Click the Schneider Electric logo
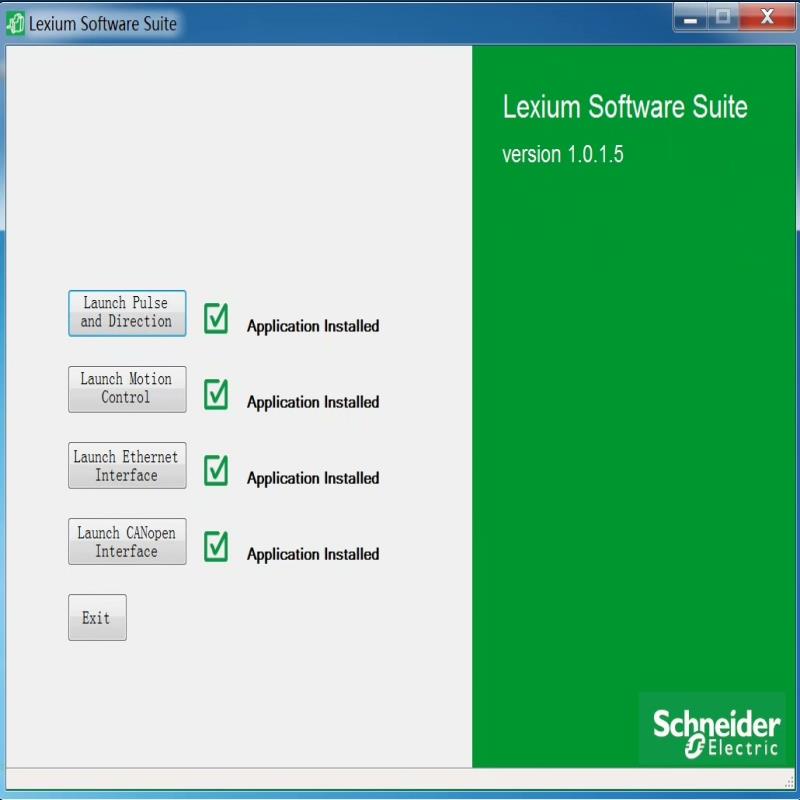The width and height of the screenshot is (800, 800). click(715, 732)
